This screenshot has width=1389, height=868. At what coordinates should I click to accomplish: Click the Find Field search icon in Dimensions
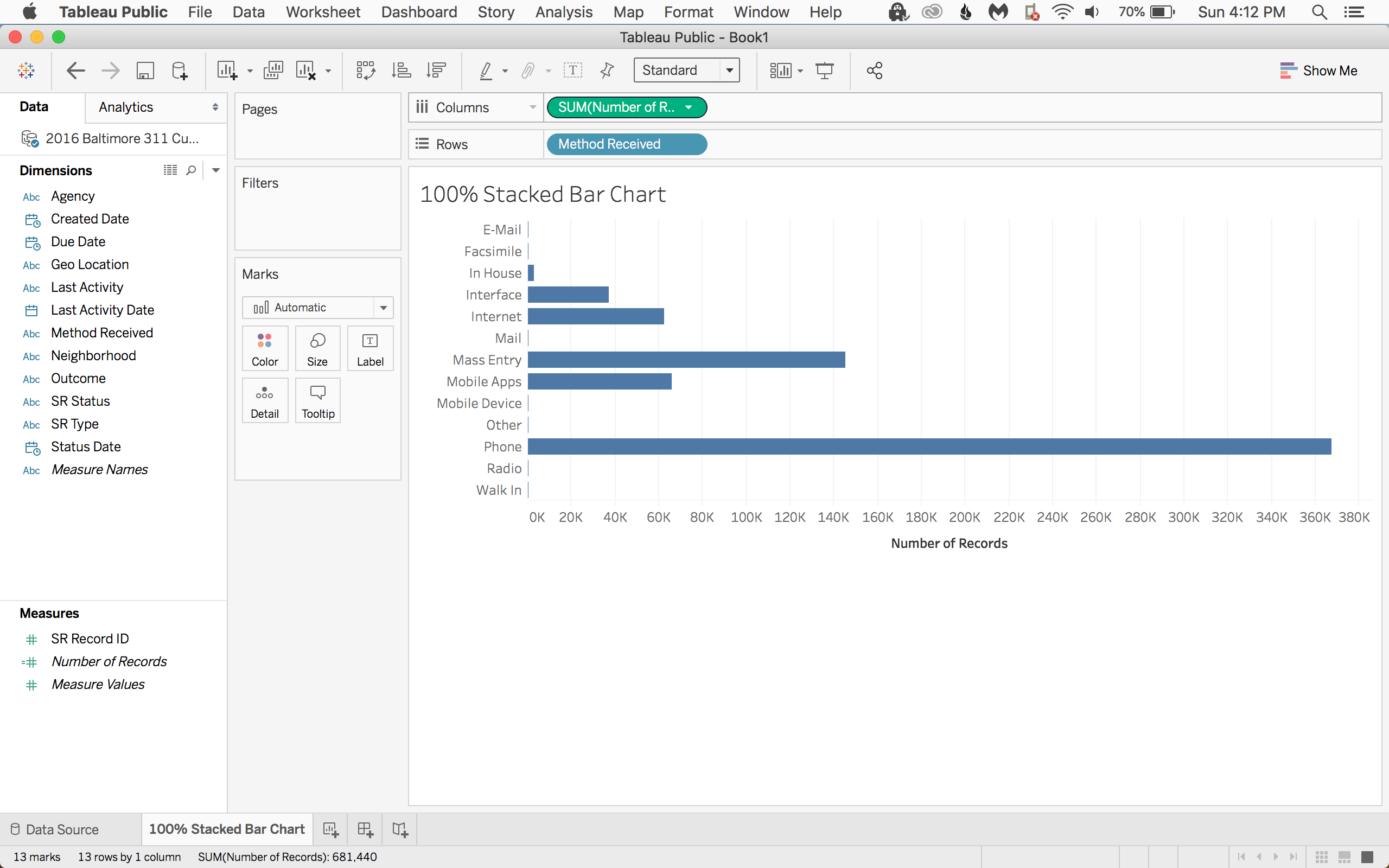click(x=191, y=170)
